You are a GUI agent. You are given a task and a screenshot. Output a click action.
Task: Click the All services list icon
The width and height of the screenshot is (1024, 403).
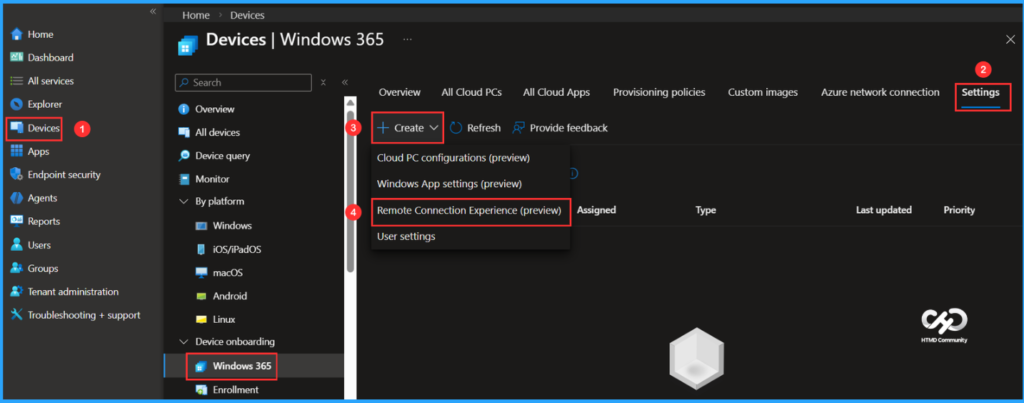point(17,81)
